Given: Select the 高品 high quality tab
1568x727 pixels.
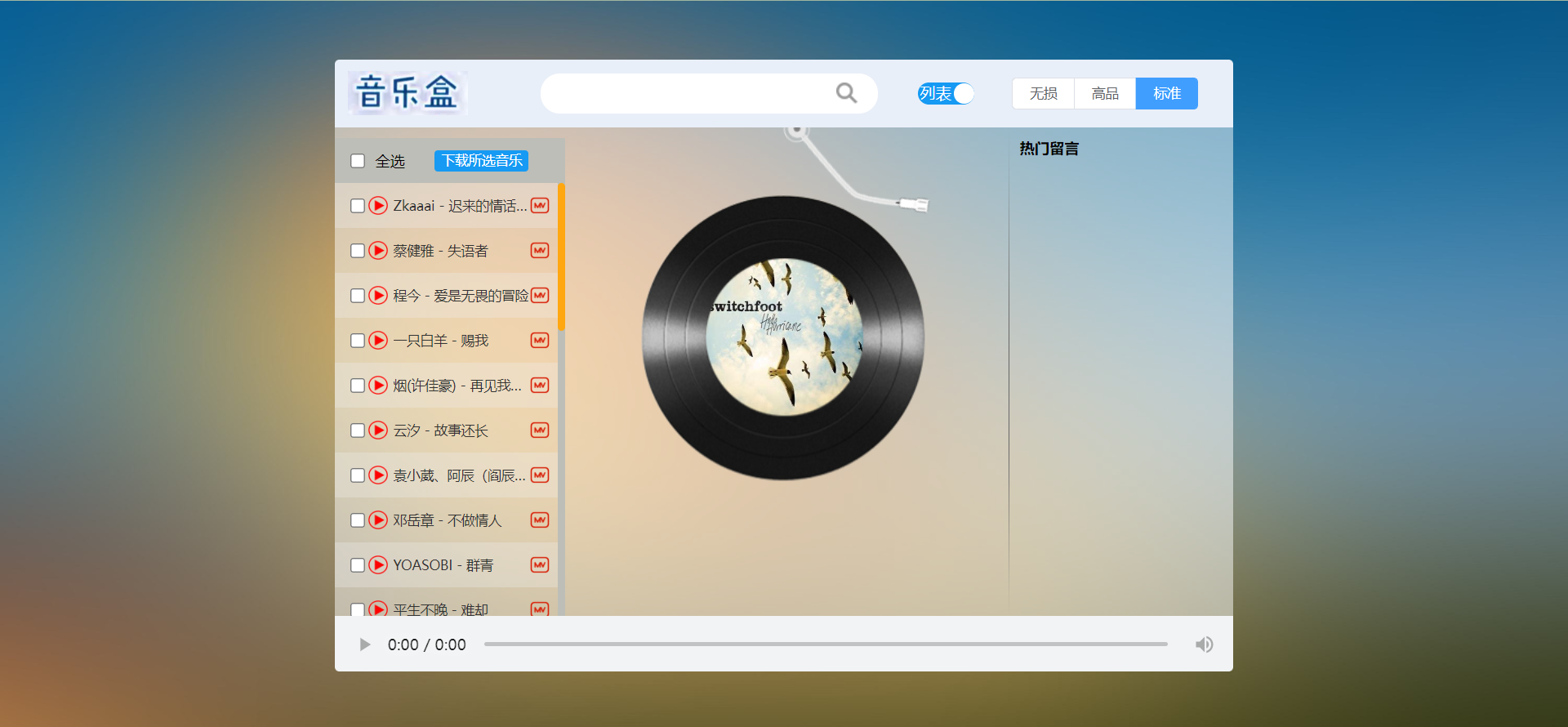Looking at the screenshot, I should (x=1105, y=93).
